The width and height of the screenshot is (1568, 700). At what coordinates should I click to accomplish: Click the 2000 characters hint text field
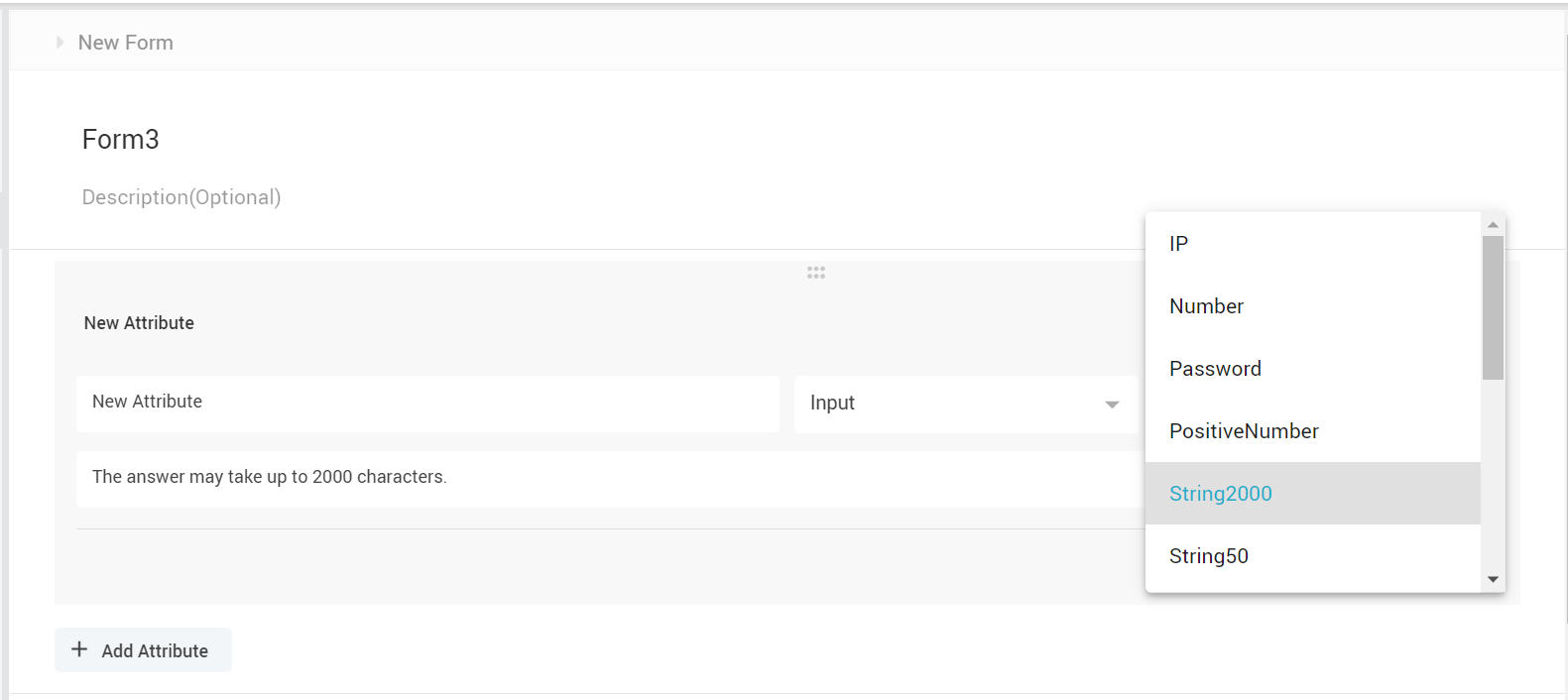(595, 478)
